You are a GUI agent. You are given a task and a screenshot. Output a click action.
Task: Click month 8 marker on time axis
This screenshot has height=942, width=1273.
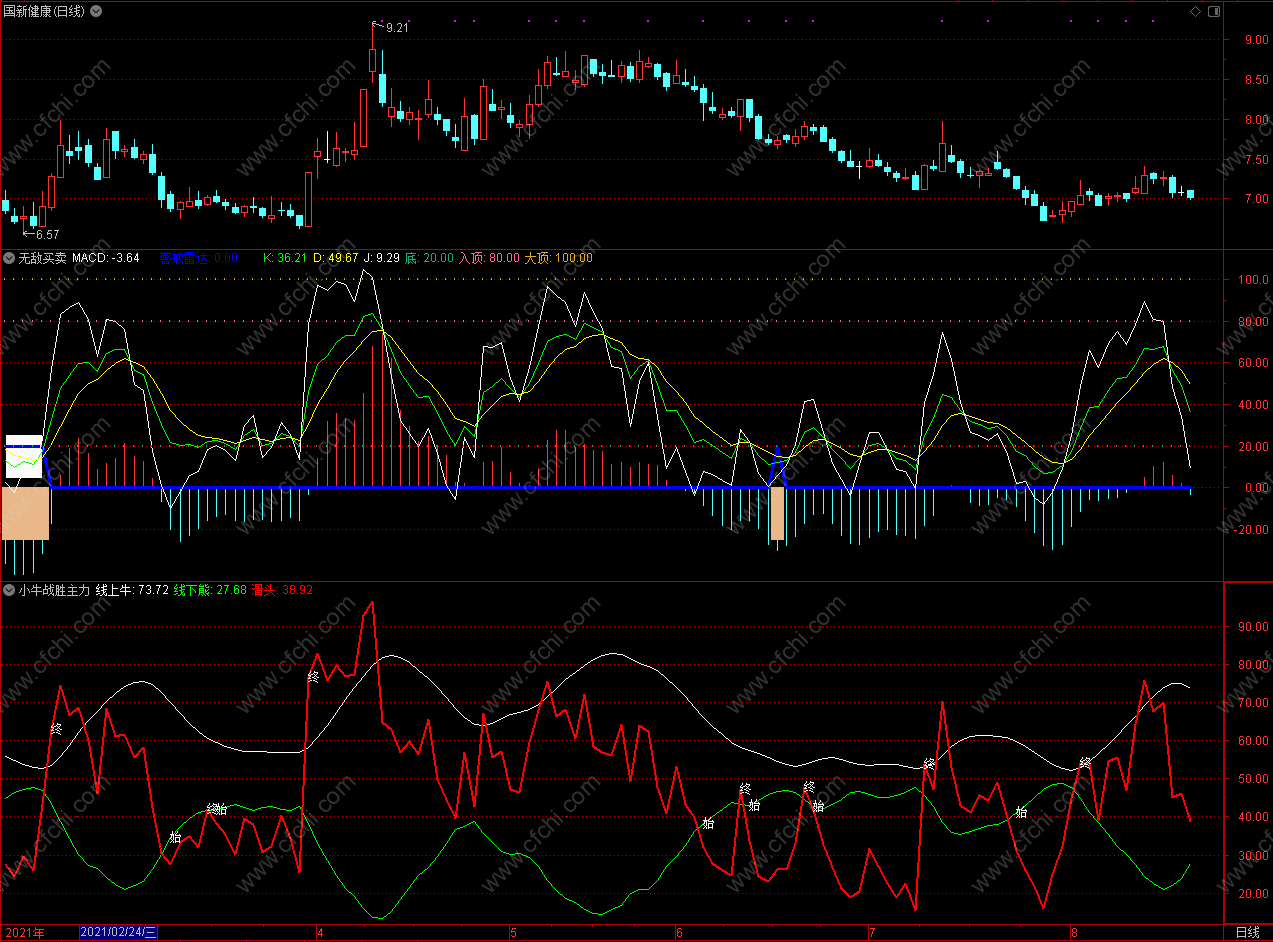[x=1074, y=932]
